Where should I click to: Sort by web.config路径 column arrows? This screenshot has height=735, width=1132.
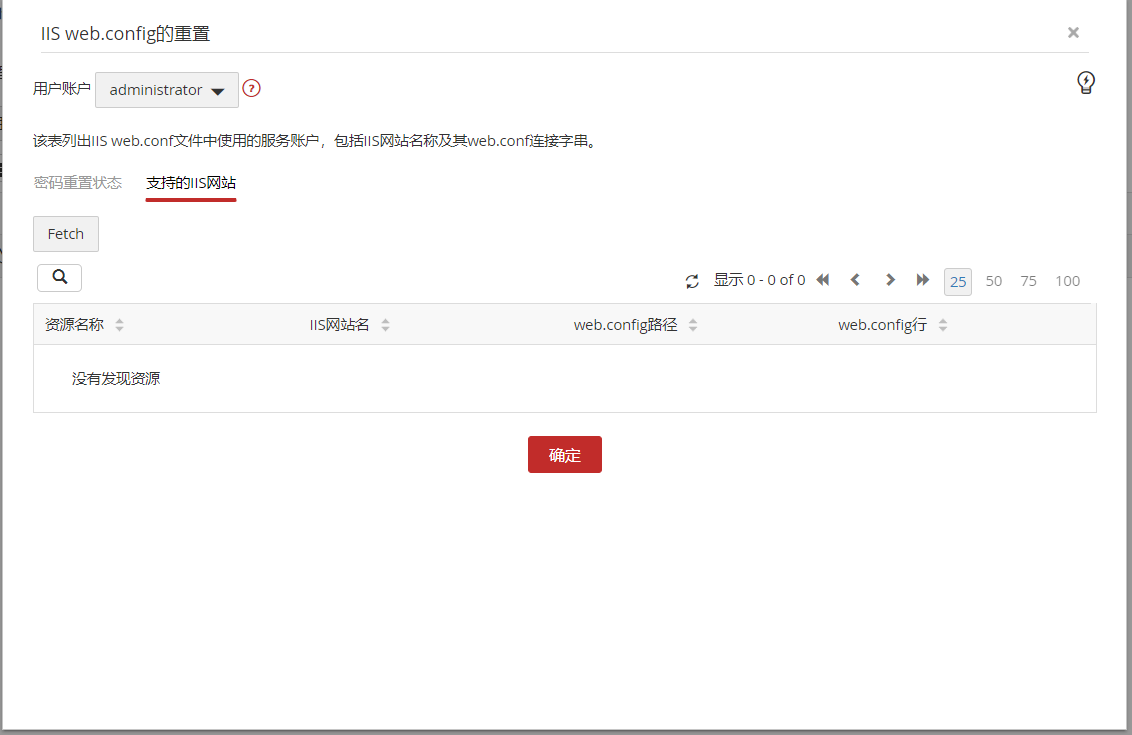coord(693,325)
